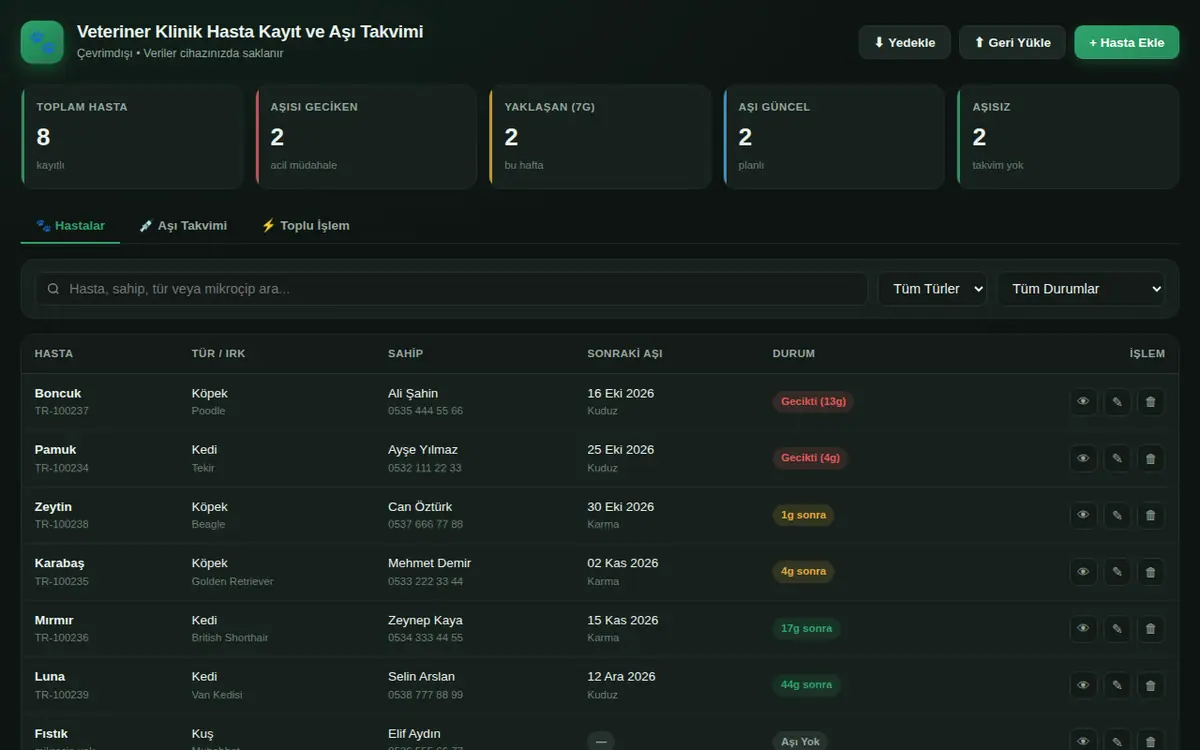Click microchip number TR-100235
1200x750 pixels.
[x=62, y=581]
